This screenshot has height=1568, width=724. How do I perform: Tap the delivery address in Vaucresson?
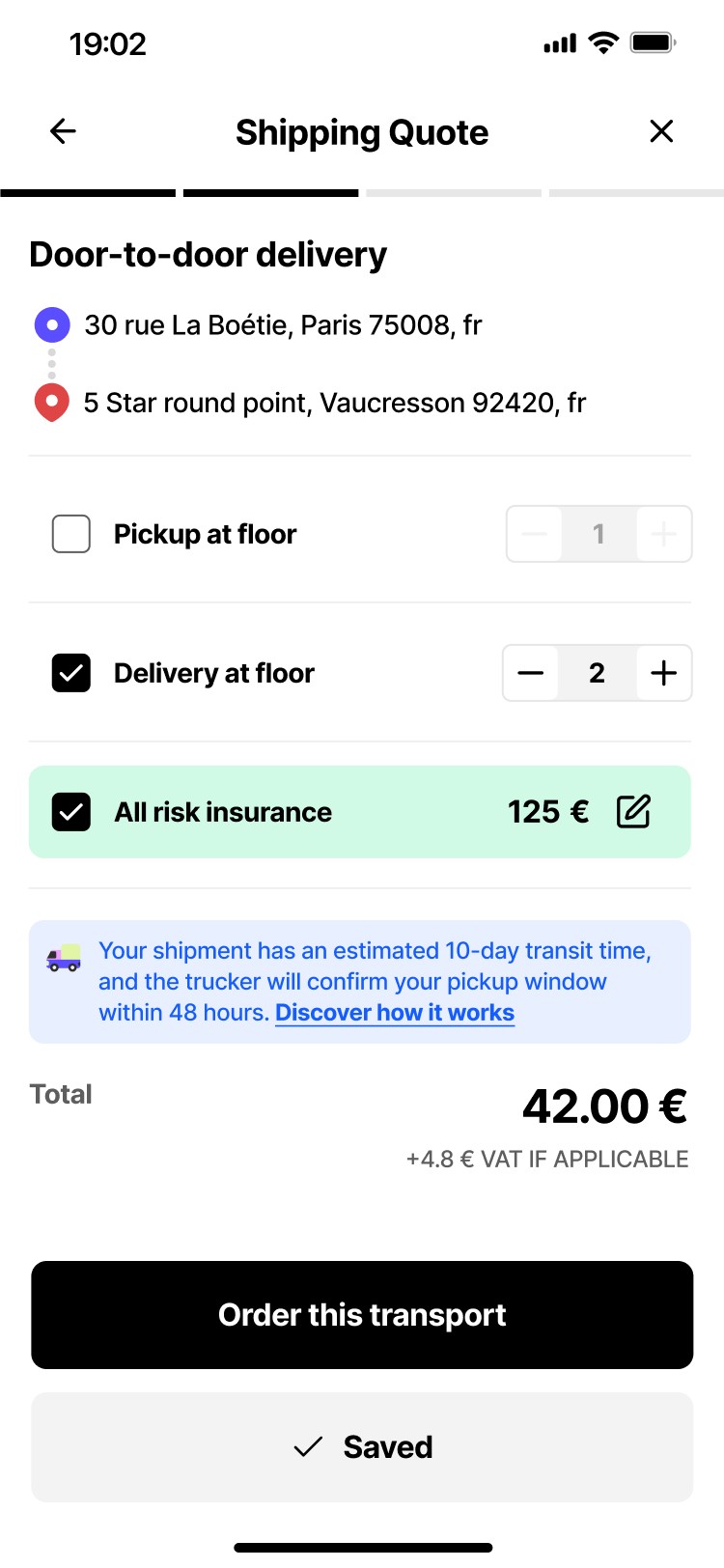[x=334, y=402]
